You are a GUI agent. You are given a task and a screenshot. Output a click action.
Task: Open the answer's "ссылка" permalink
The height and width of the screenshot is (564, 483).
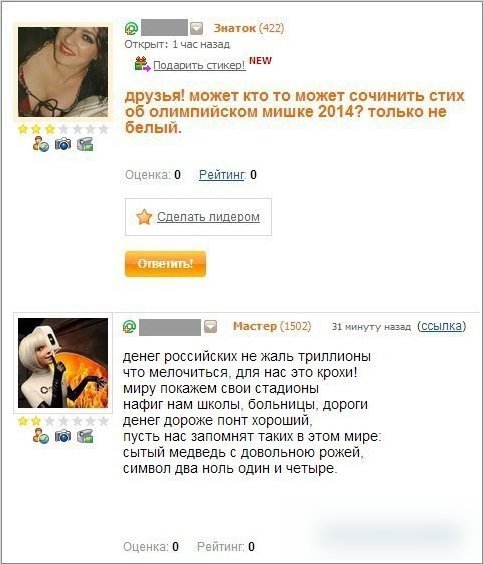[x=441, y=326]
